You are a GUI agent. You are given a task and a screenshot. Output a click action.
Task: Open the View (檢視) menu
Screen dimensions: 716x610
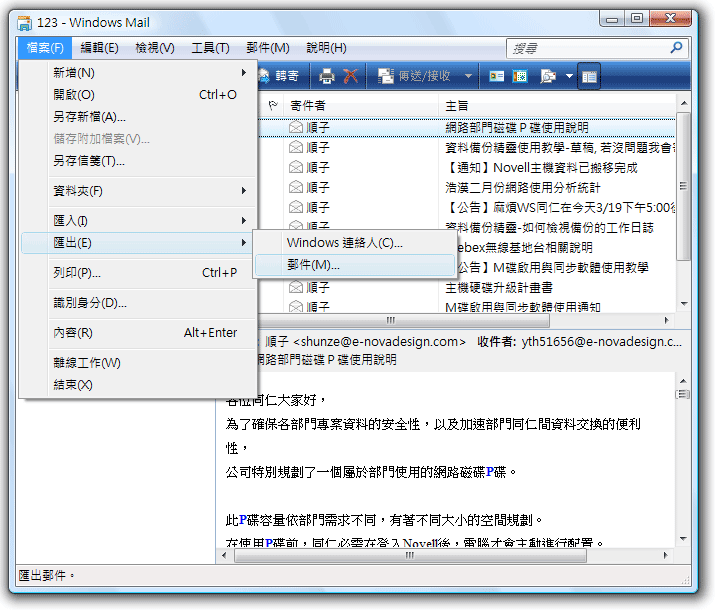(155, 47)
